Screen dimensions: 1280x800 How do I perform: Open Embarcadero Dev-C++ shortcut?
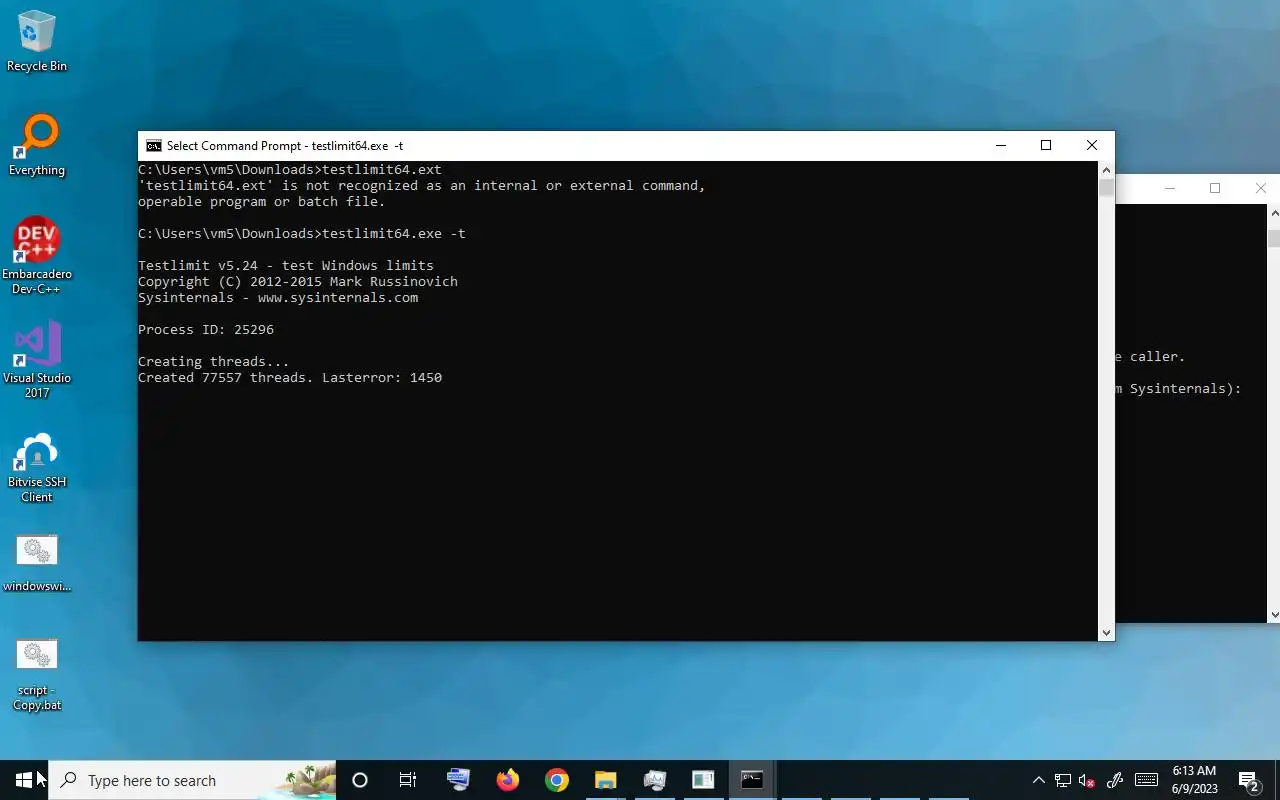(37, 255)
